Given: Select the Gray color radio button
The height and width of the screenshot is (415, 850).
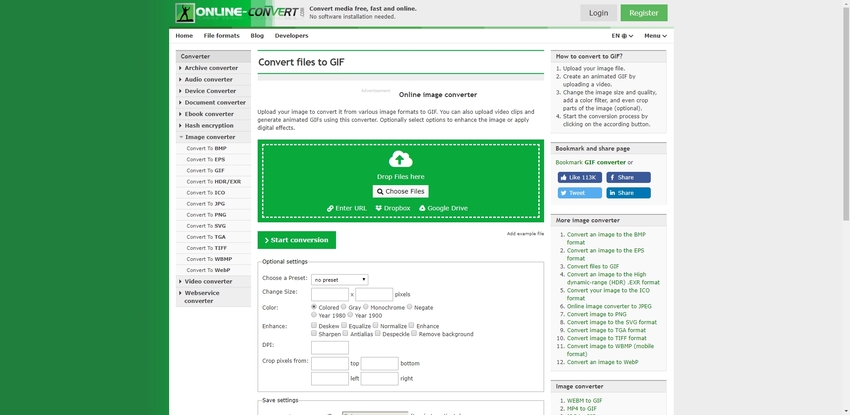Looking at the screenshot, I should tap(344, 307).
